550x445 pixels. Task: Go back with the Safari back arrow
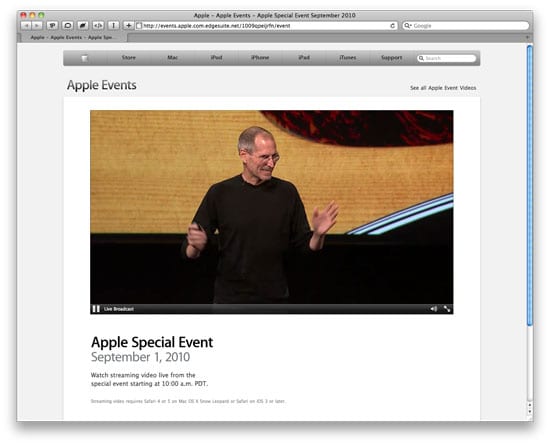tap(26, 26)
